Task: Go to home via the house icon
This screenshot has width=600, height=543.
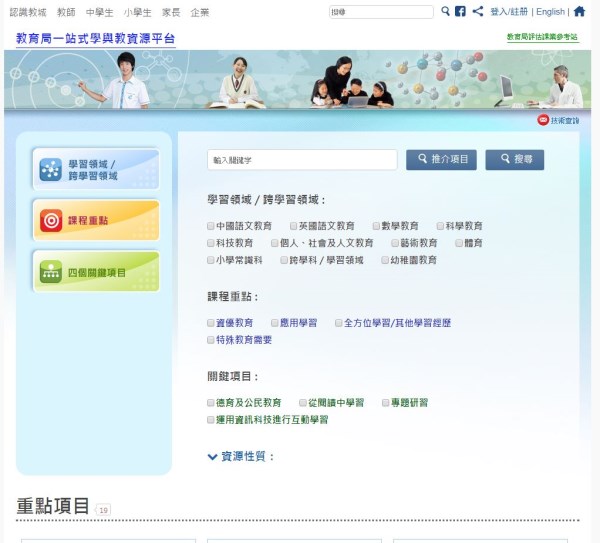Action: coord(579,12)
